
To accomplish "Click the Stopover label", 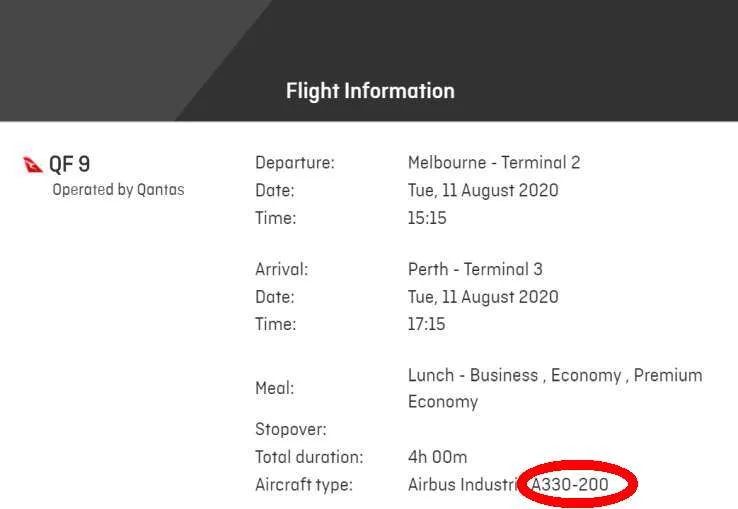I will [x=291, y=430].
